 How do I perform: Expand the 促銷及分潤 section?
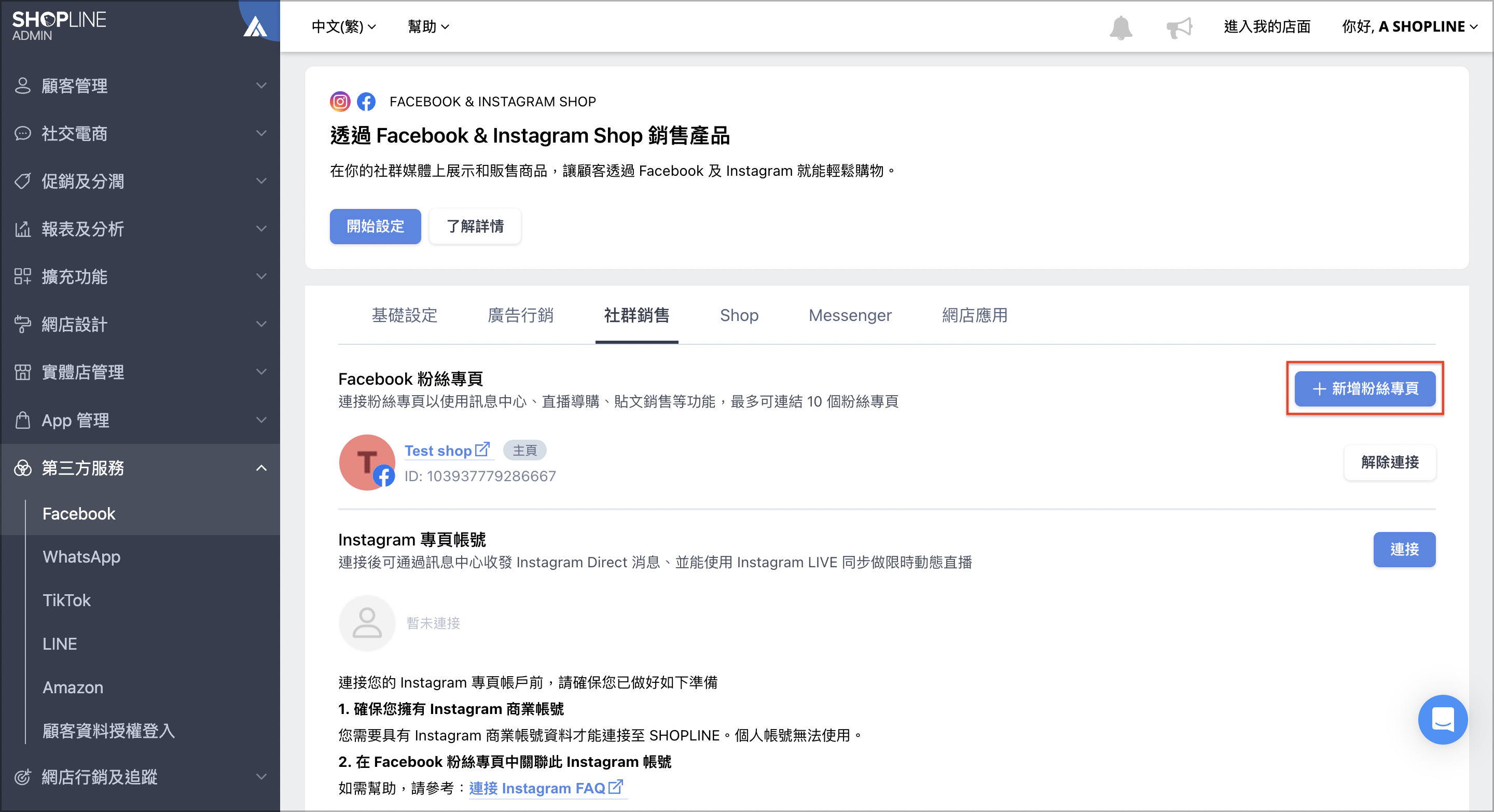coord(141,181)
